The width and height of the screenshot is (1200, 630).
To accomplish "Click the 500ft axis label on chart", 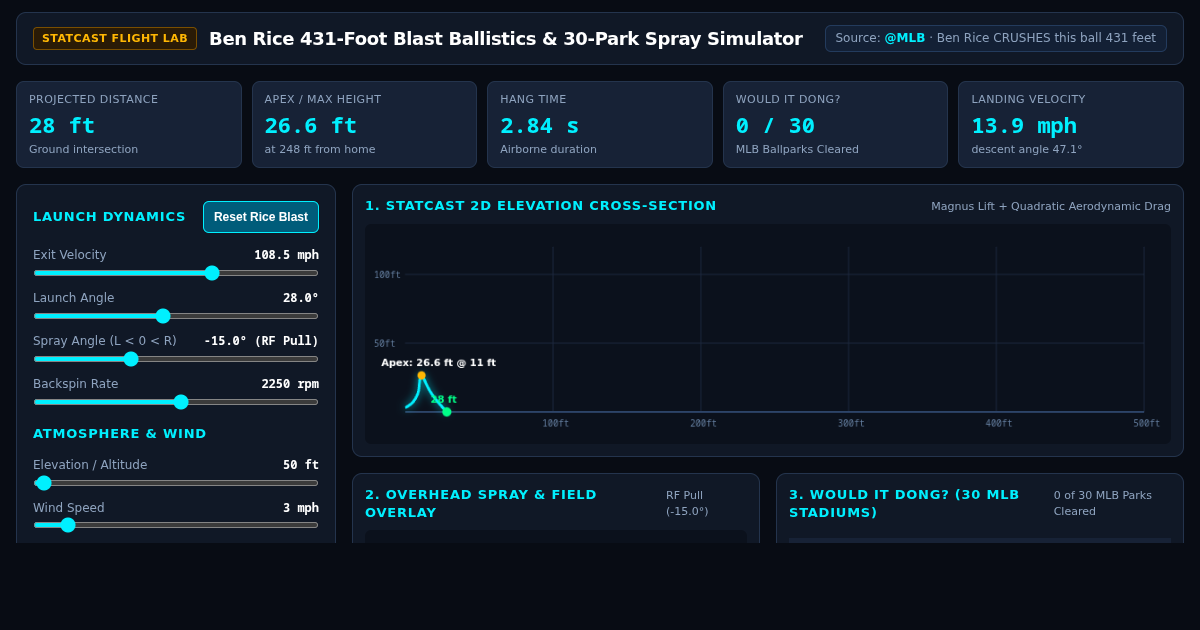I will coord(1147,424).
